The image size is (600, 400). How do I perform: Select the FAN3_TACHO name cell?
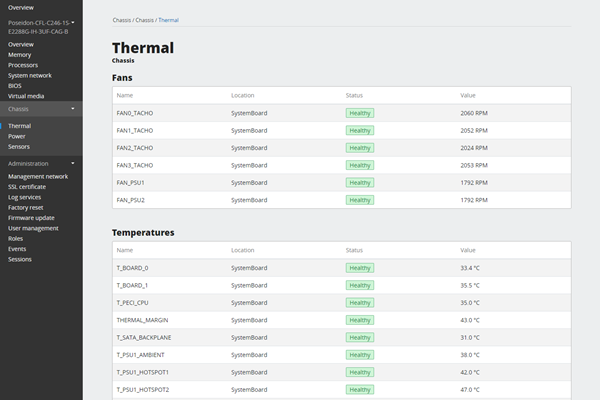tap(135, 165)
